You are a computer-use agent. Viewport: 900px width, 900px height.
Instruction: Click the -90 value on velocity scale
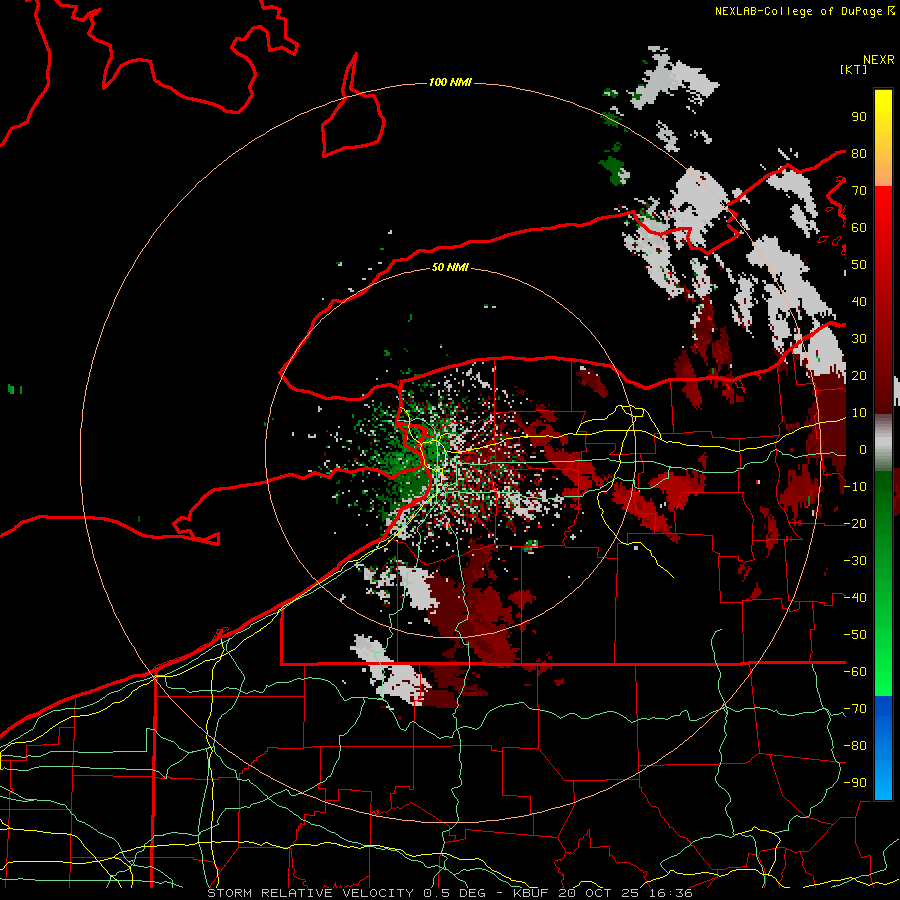pos(855,783)
